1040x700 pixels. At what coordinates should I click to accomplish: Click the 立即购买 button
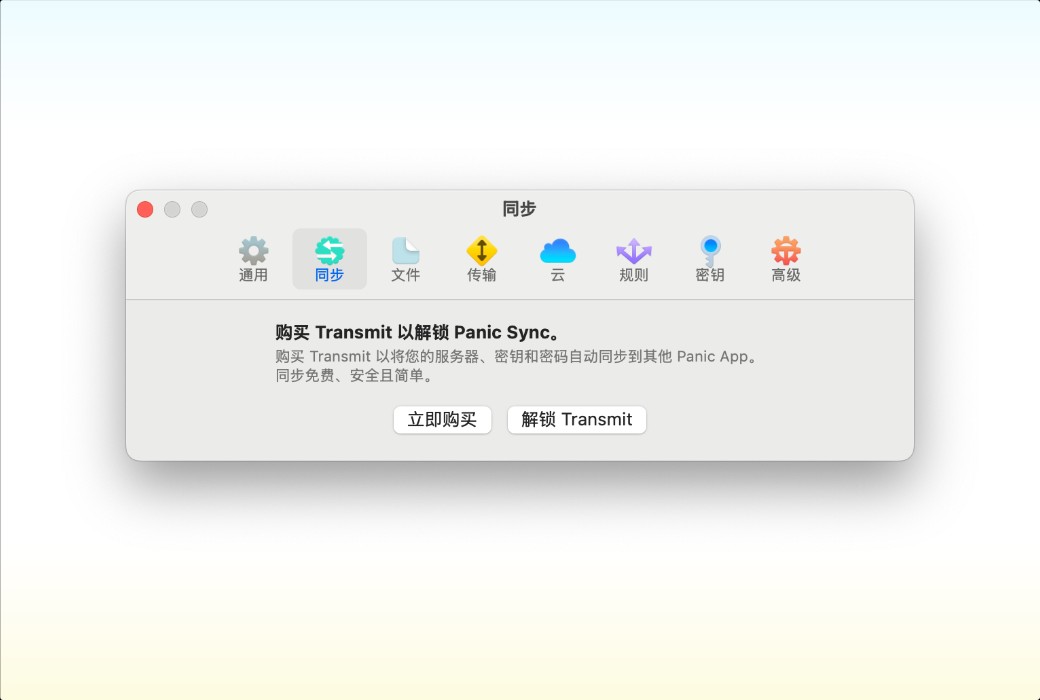[442, 420]
